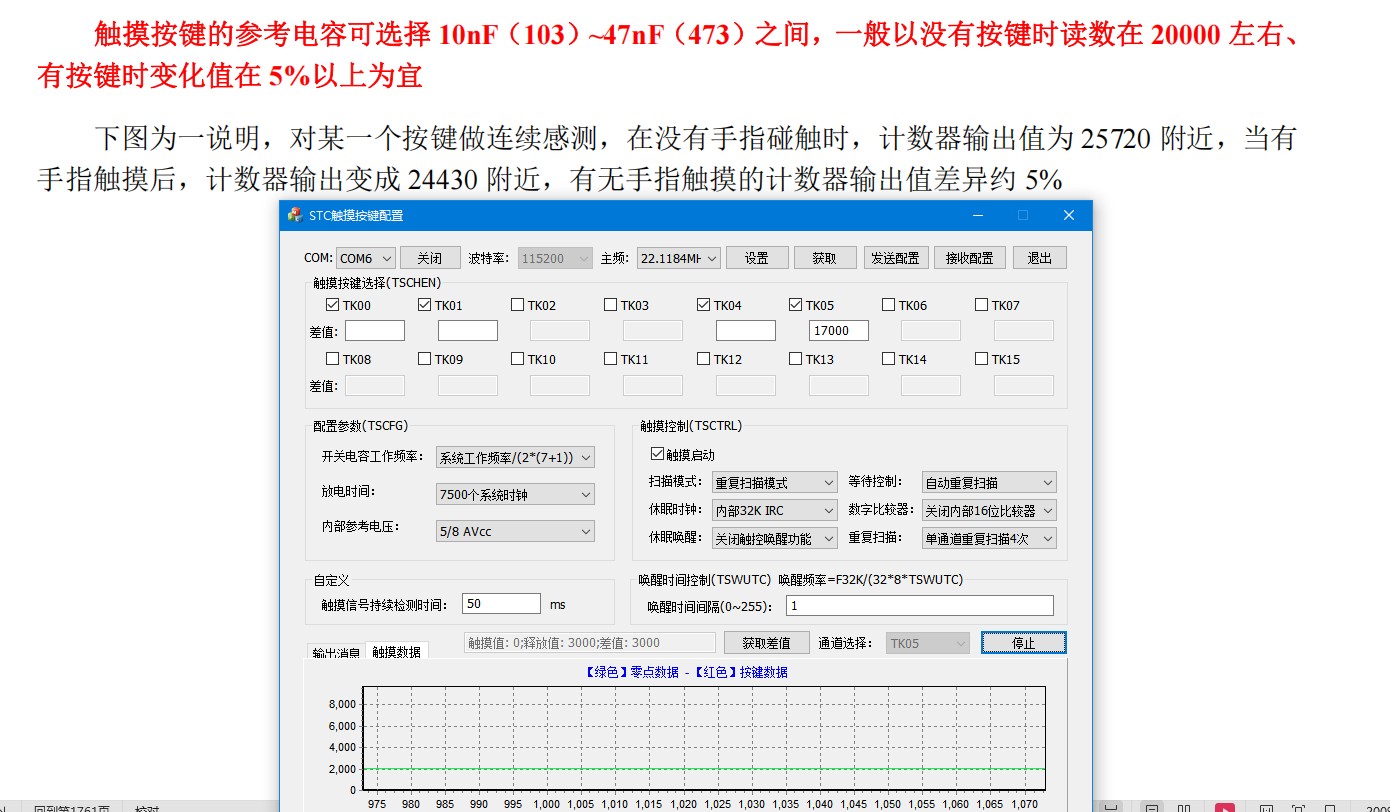Viewport: 1390px width, 812px height.
Task: Click the chart legend text 【绿色】零点数据
Action: coord(630,672)
